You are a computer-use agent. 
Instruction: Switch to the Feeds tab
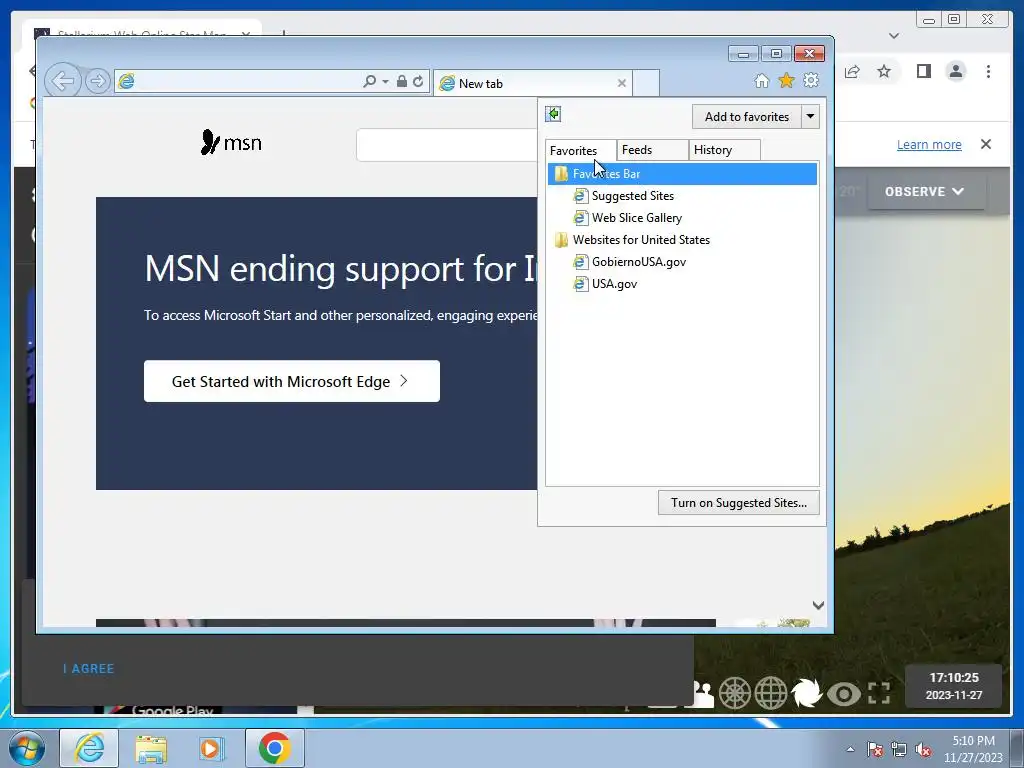coord(652,150)
